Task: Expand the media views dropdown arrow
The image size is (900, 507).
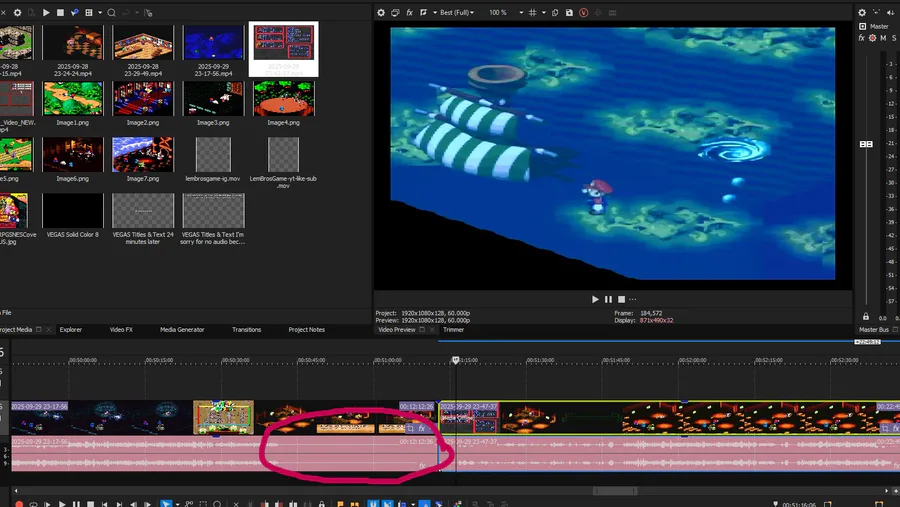Action: pos(100,13)
